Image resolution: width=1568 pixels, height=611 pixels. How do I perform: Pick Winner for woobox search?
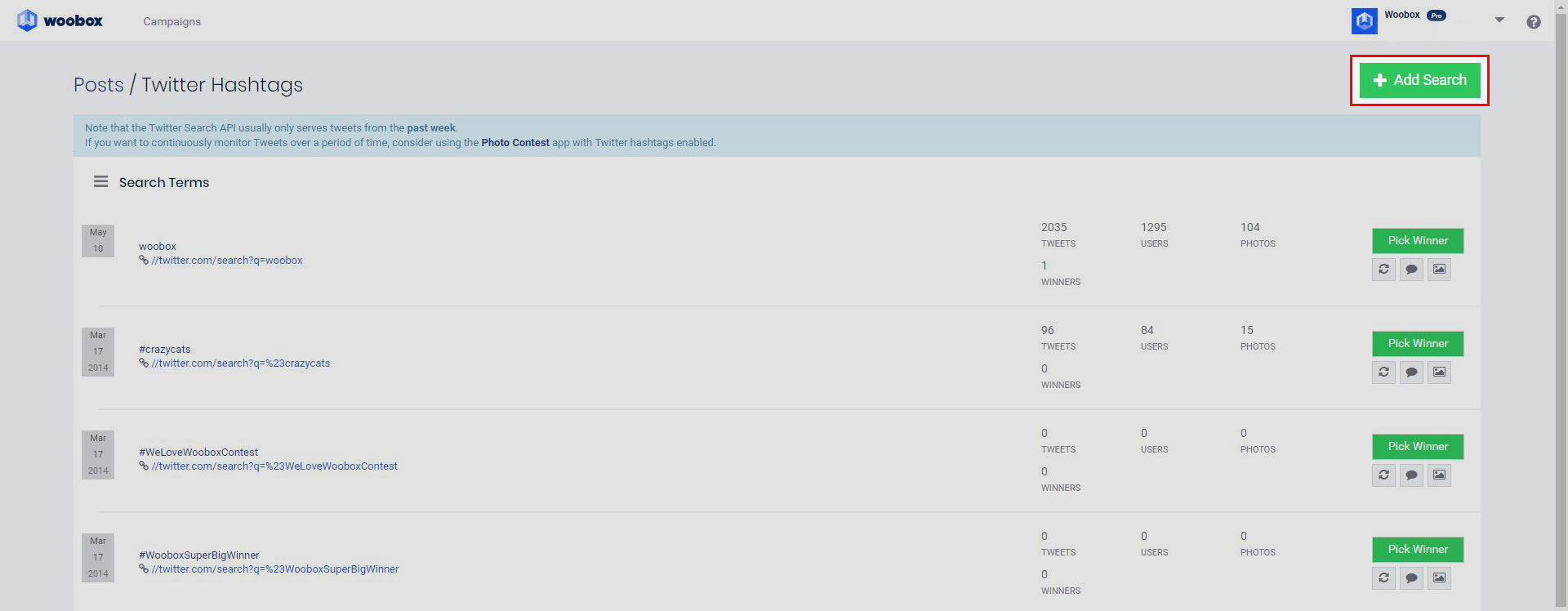(1418, 241)
